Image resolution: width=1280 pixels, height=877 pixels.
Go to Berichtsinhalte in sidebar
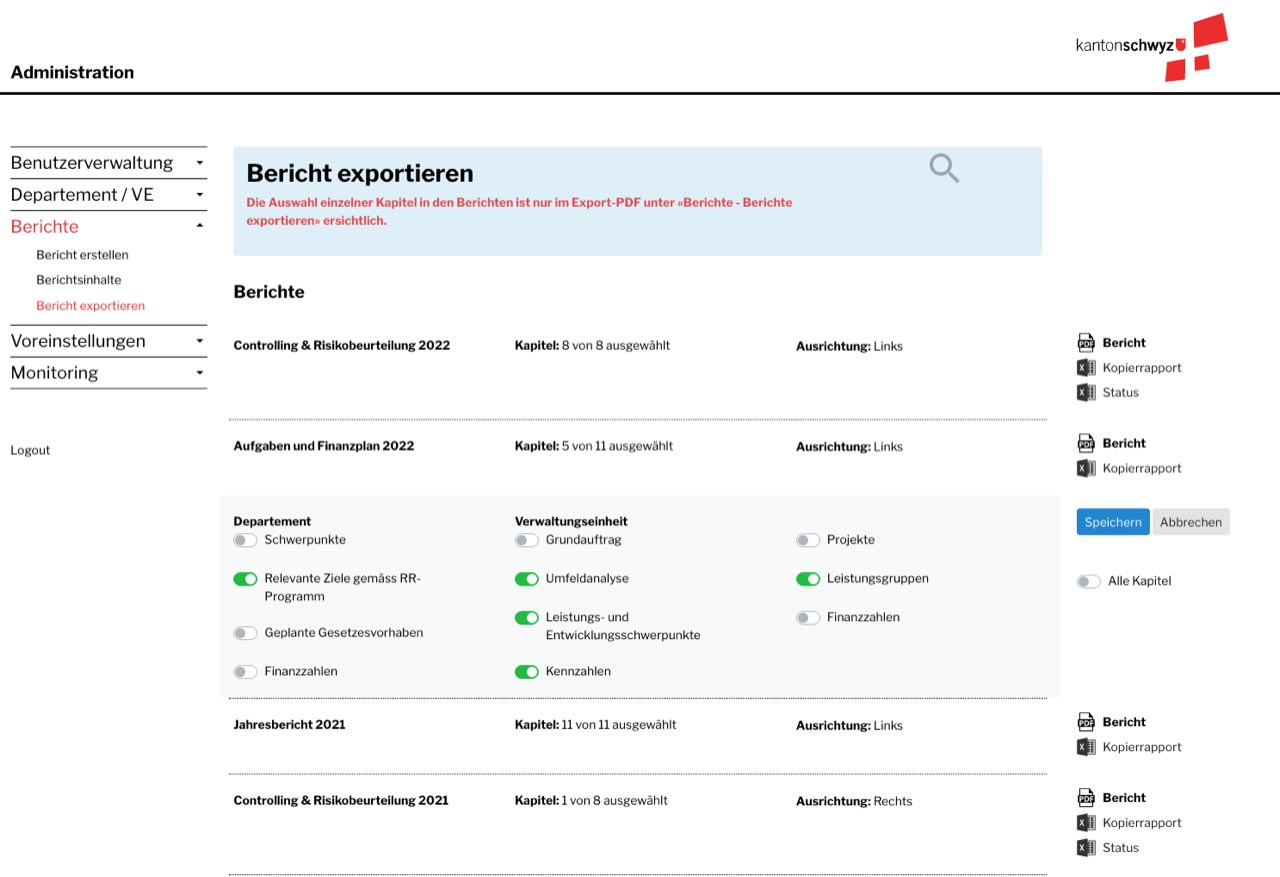tap(78, 280)
